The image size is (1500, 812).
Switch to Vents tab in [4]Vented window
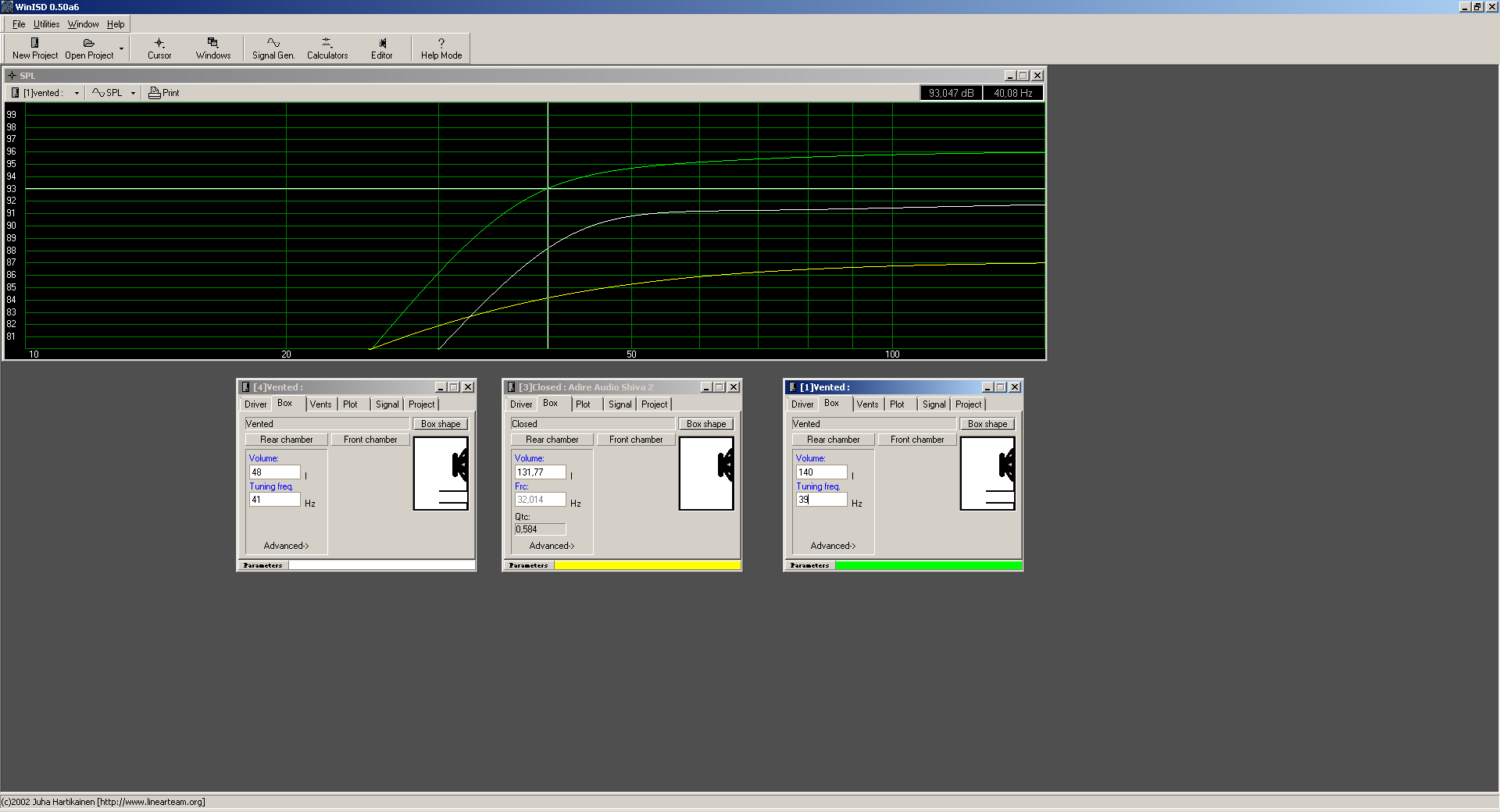click(320, 404)
